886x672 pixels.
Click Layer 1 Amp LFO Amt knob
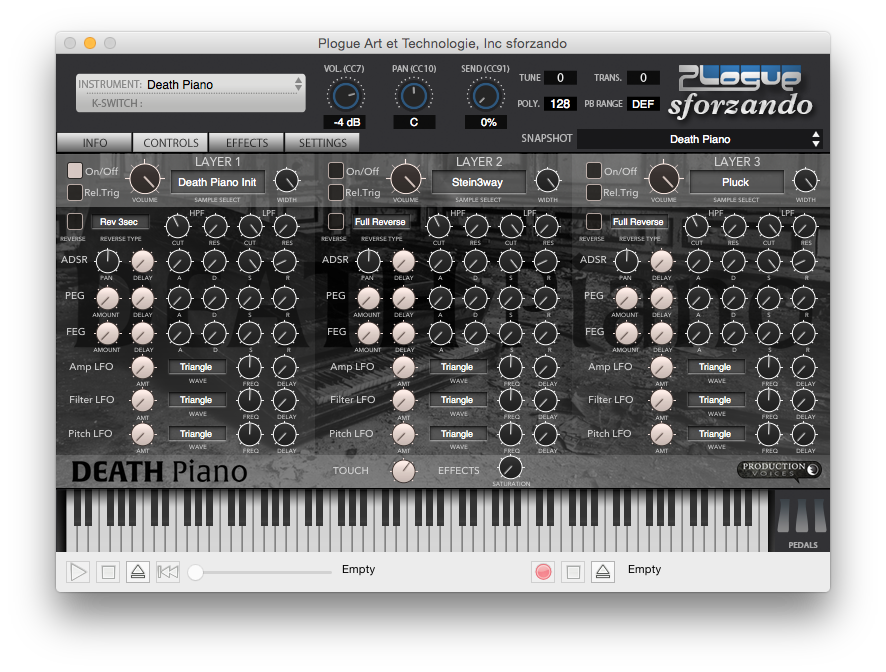point(142,368)
